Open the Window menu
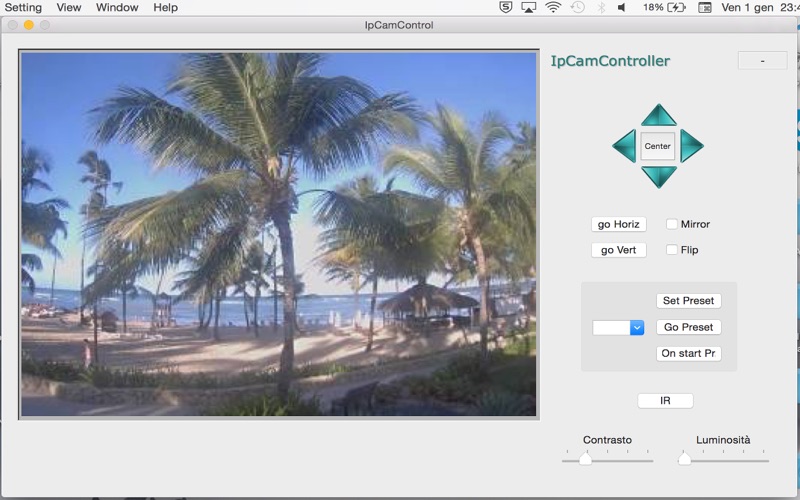The image size is (800, 500). pos(117,7)
